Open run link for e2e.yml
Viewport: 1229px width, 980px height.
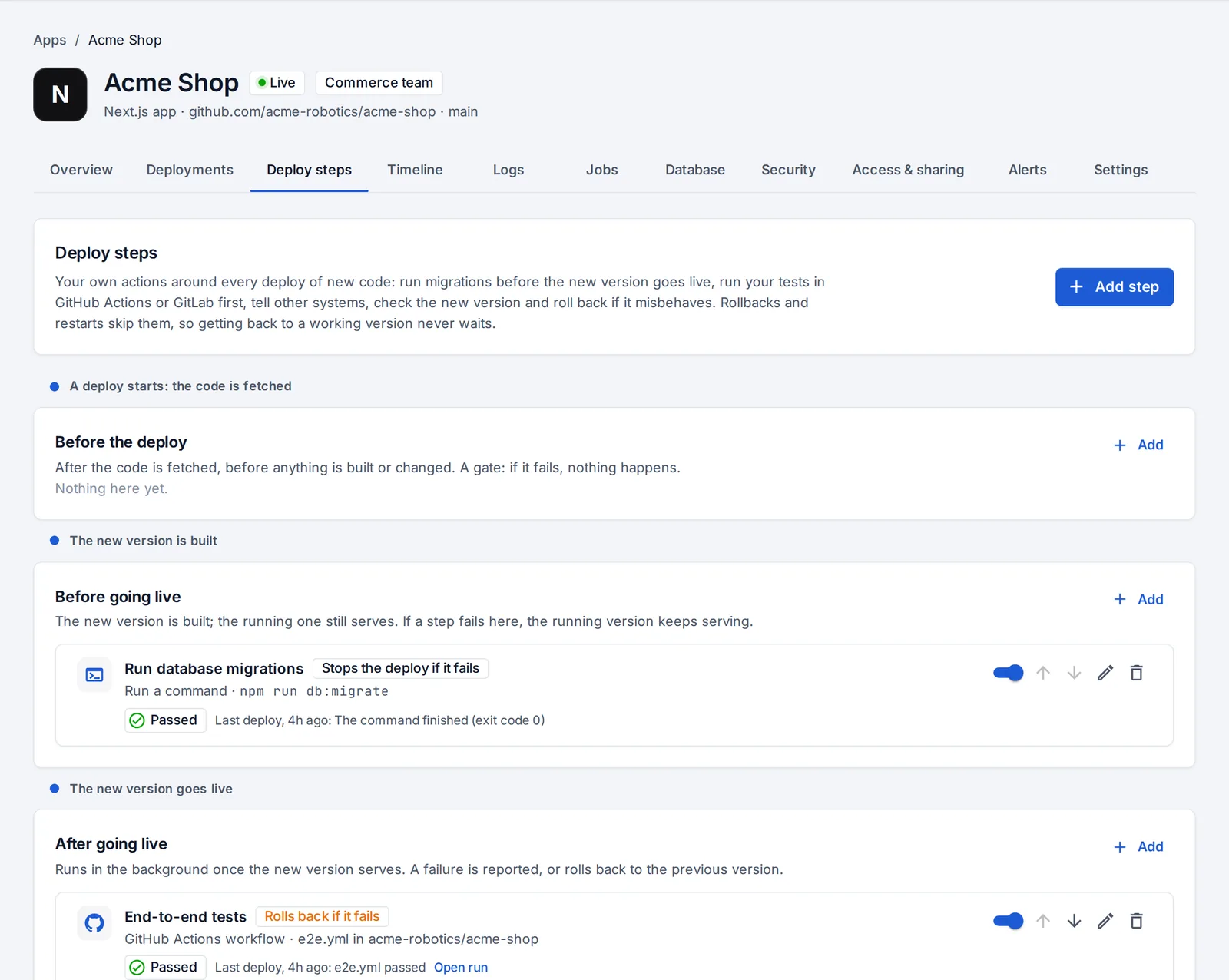461,968
